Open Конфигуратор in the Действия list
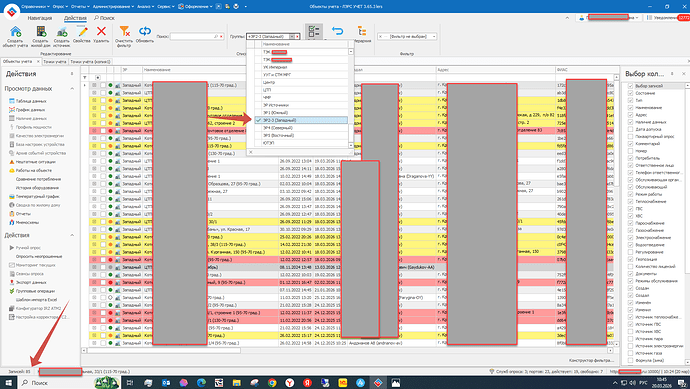Image resolution: width=690 pixels, height=389 pixels. 38,308
